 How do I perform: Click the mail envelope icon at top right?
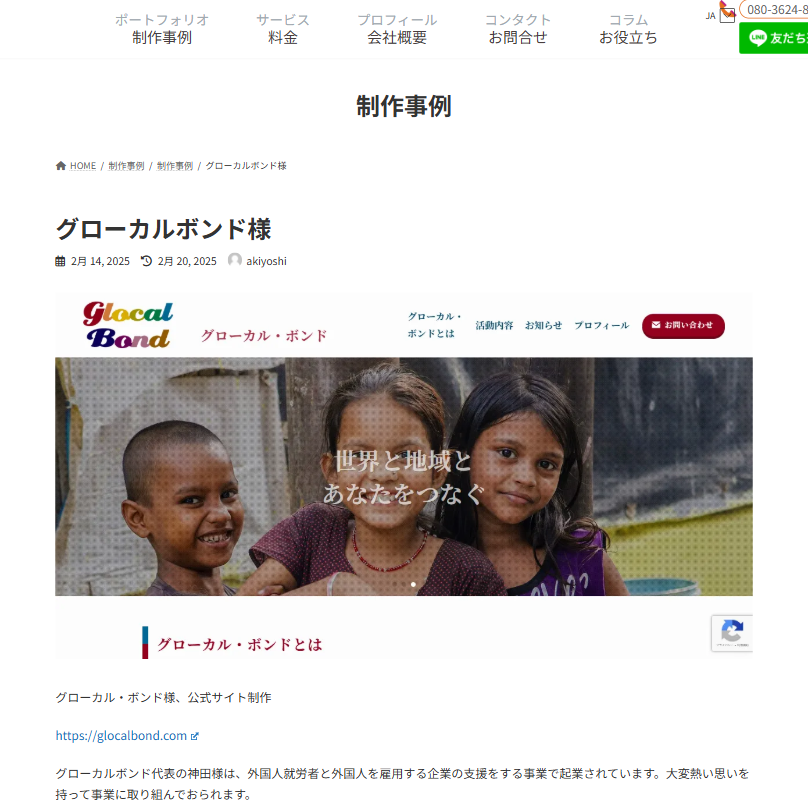(x=727, y=15)
